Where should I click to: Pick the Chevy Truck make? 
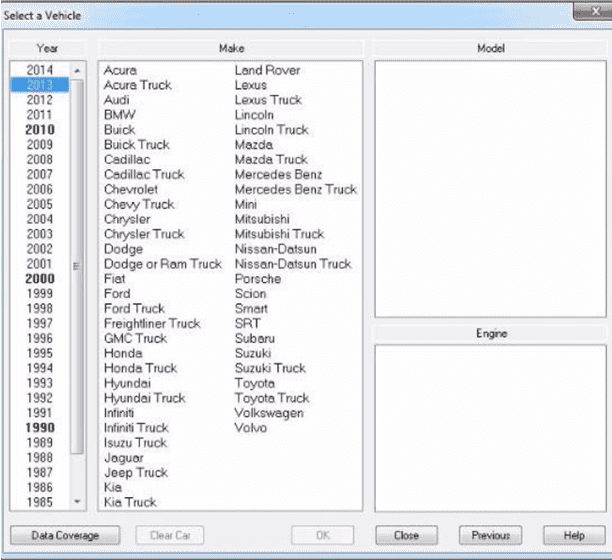pos(139,204)
